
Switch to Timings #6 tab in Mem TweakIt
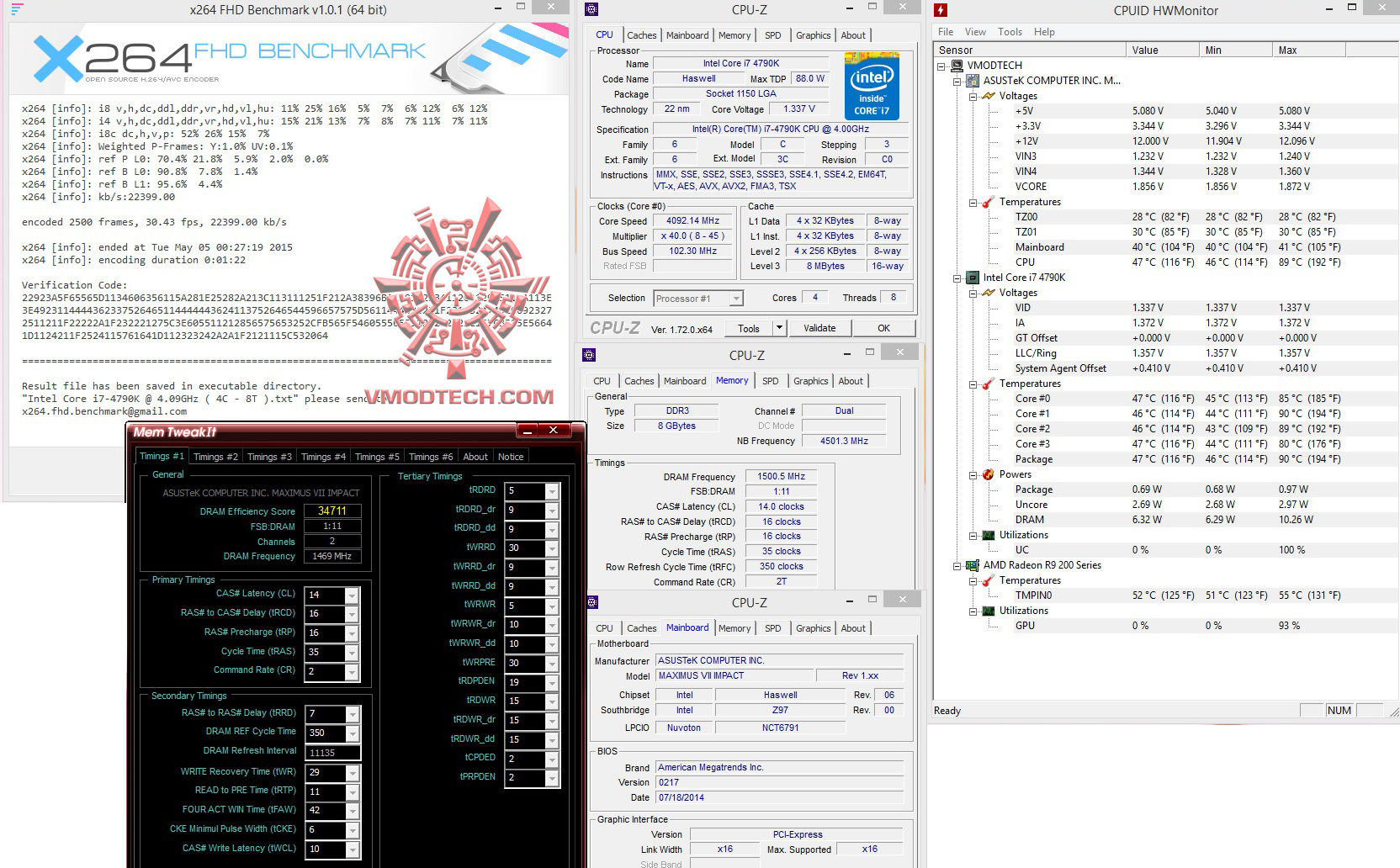431,457
